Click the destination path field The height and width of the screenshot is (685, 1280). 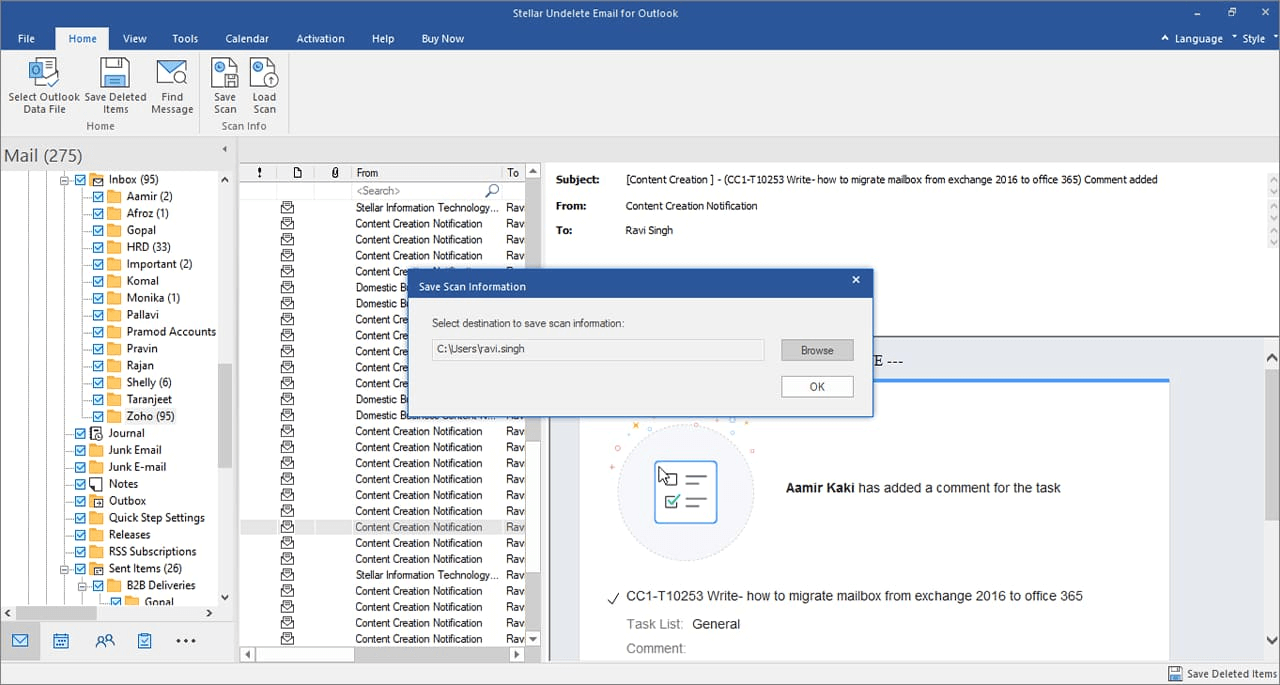pos(598,350)
